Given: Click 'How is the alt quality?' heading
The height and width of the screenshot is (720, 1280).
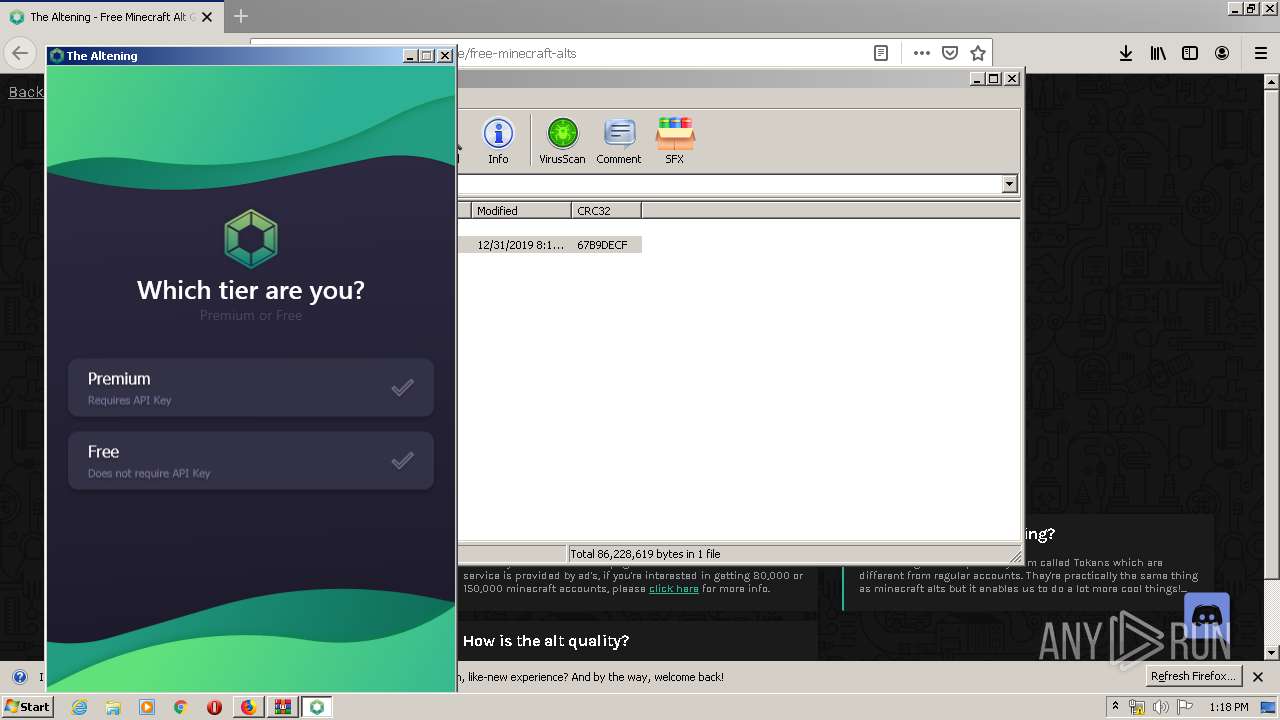Looking at the screenshot, I should pos(546,641).
